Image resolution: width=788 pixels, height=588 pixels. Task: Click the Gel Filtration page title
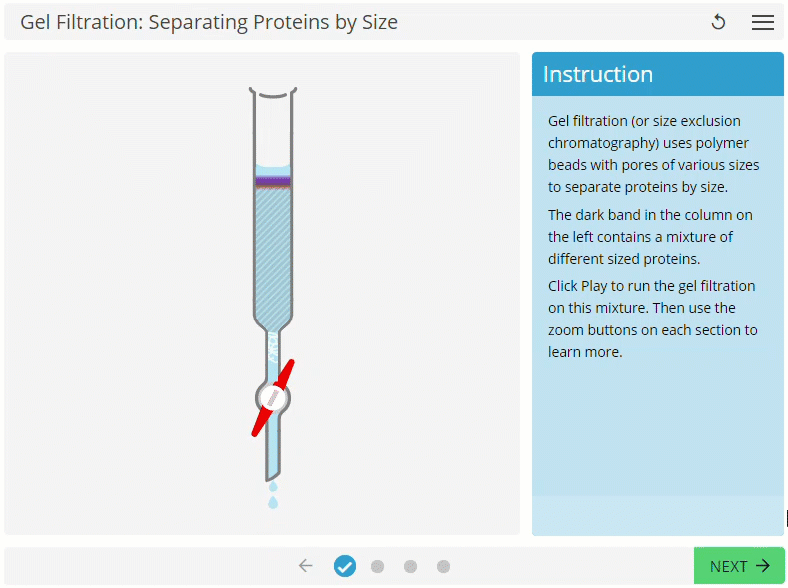[x=209, y=22]
